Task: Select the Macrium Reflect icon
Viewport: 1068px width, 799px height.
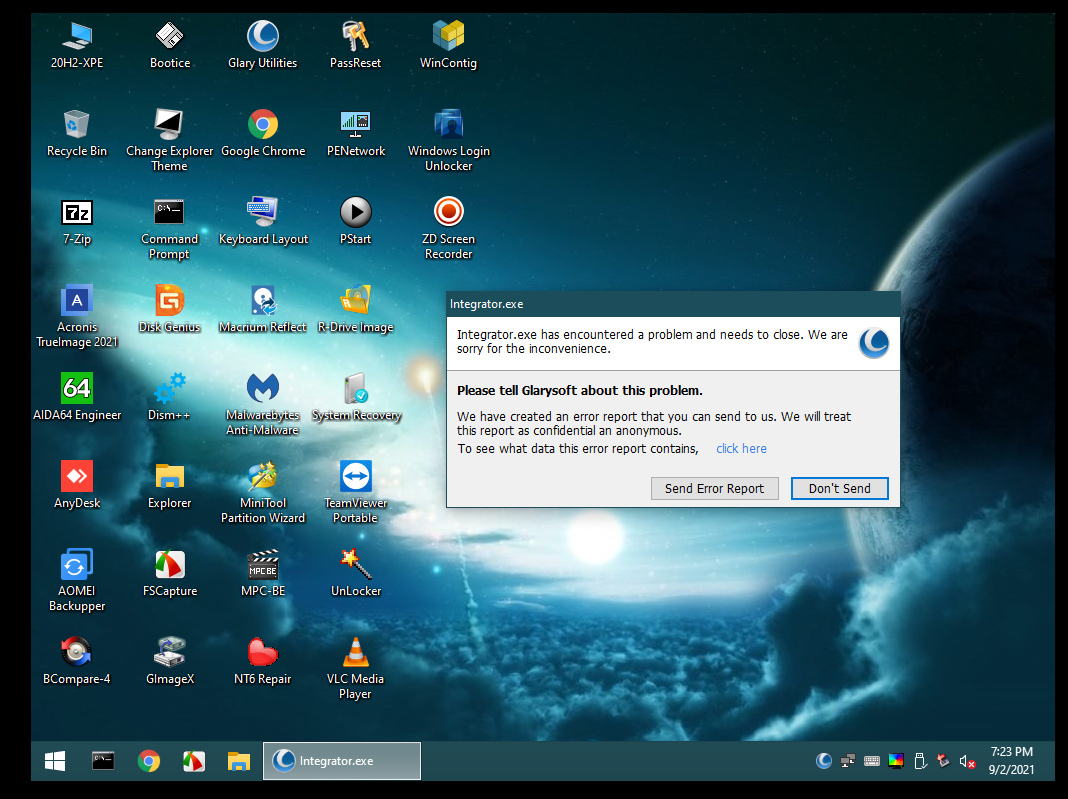Action: tap(263, 309)
